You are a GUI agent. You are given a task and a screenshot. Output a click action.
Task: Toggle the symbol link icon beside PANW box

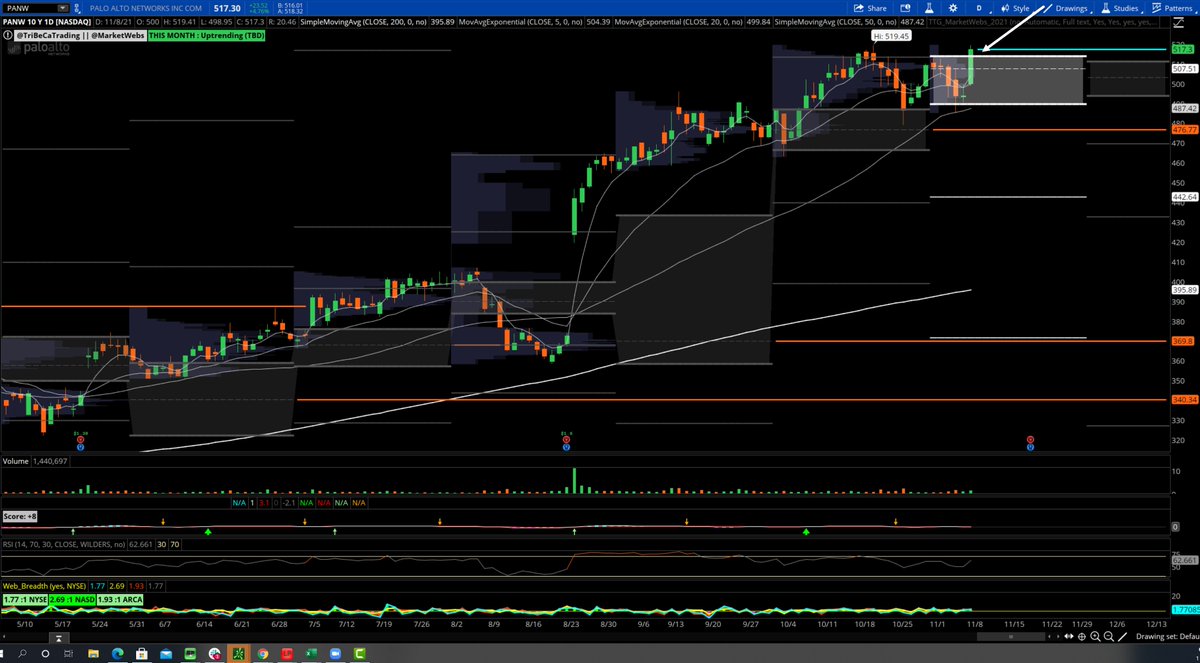tap(77, 8)
